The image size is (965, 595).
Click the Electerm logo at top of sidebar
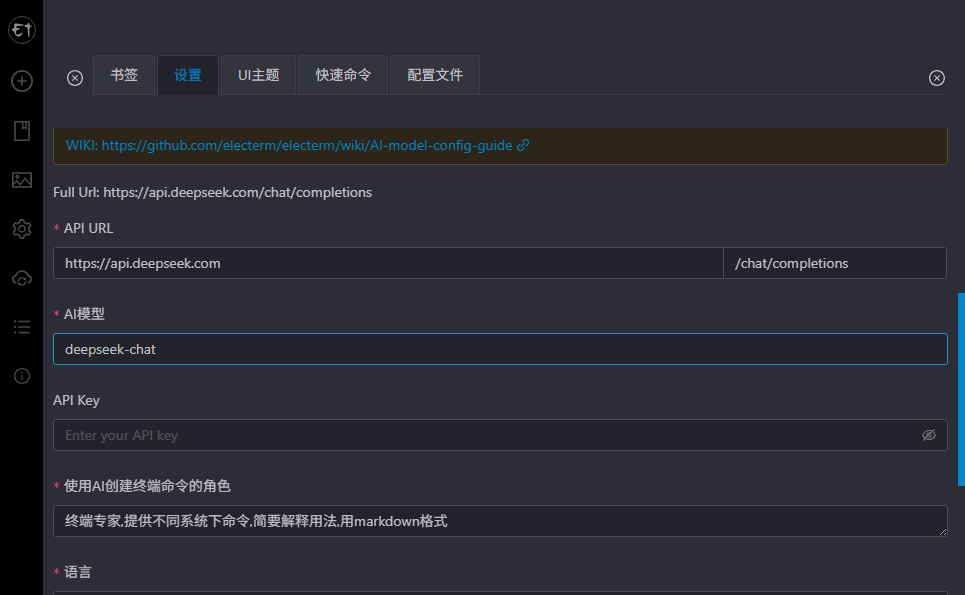coord(21,29)
